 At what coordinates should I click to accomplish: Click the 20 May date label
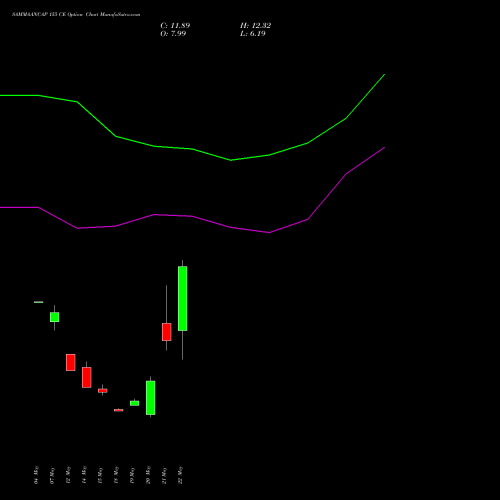[148, 475]
